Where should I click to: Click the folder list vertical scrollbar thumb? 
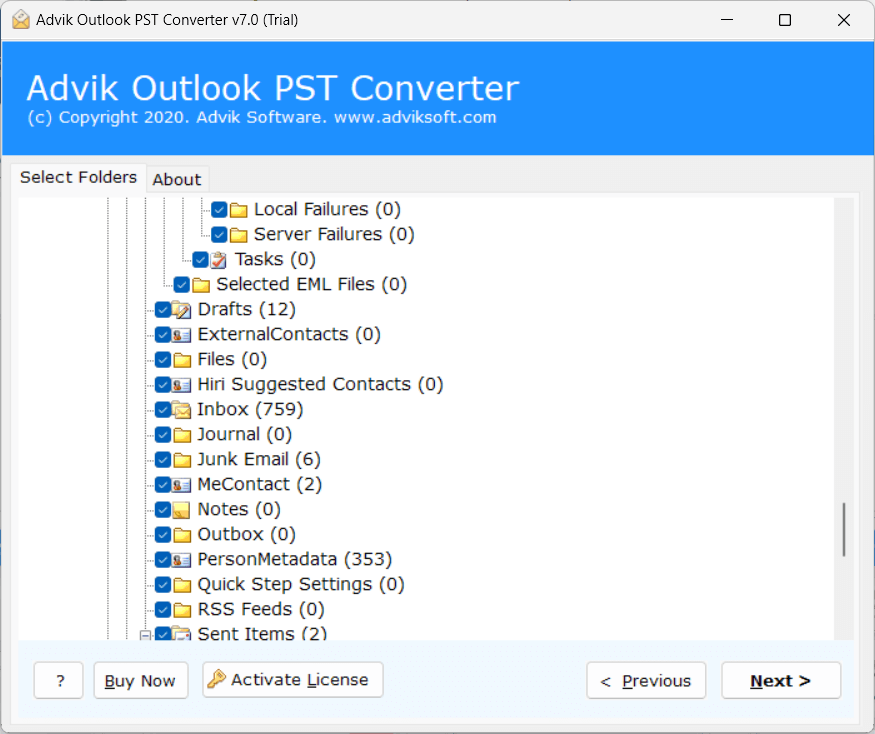pos(844,529)
